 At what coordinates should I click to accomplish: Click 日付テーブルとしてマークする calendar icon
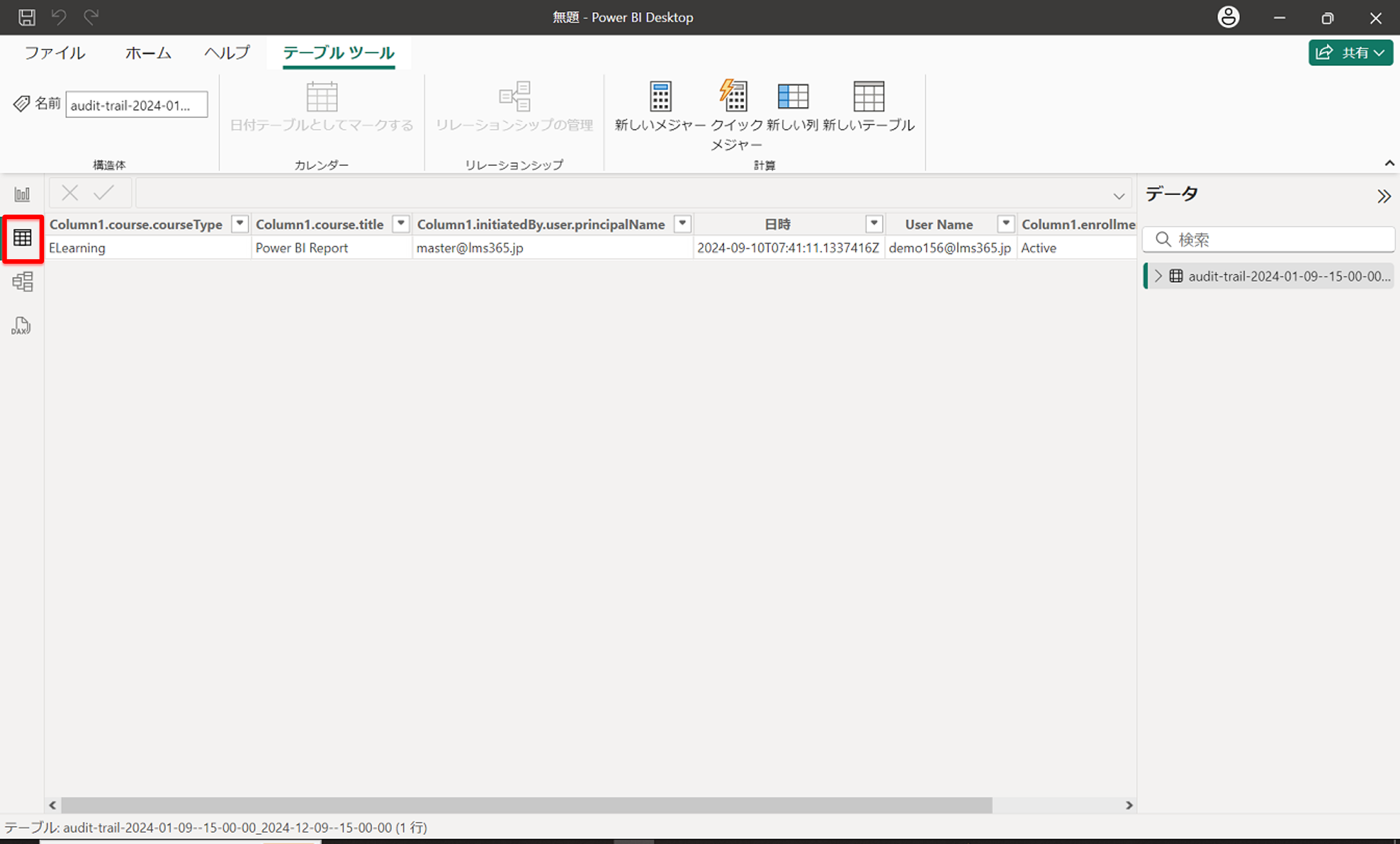pyautogui.click(x=322, y=96)
